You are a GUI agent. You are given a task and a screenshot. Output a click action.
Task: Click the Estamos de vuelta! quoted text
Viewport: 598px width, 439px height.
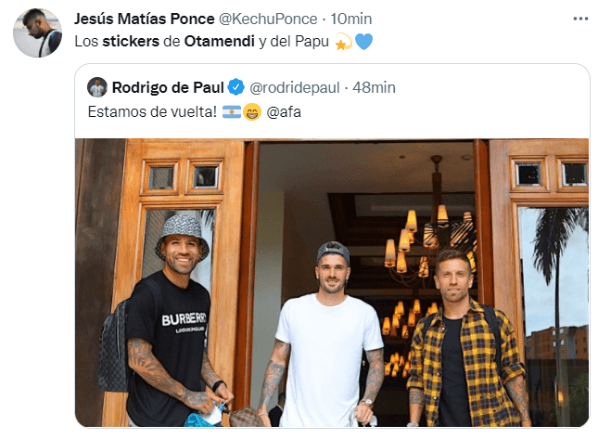(x=152, y=112)
